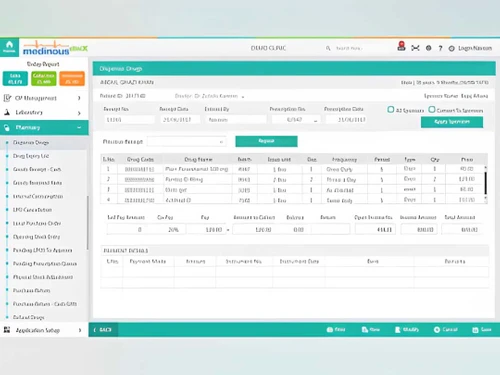Open the settings gear in top bar
This screenshot has height=375, width=500.
(429, 48)
